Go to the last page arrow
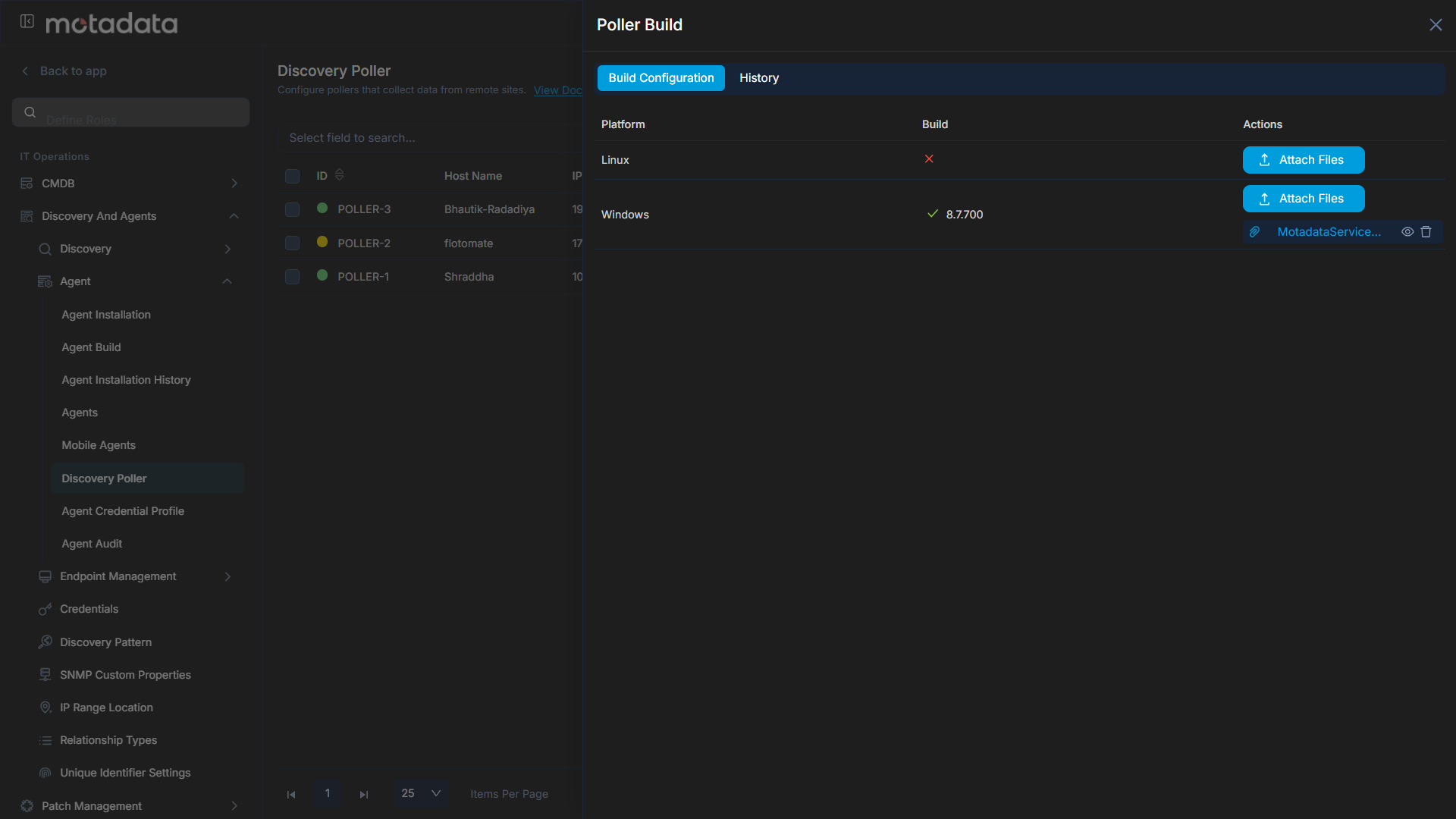 (364, 794)
